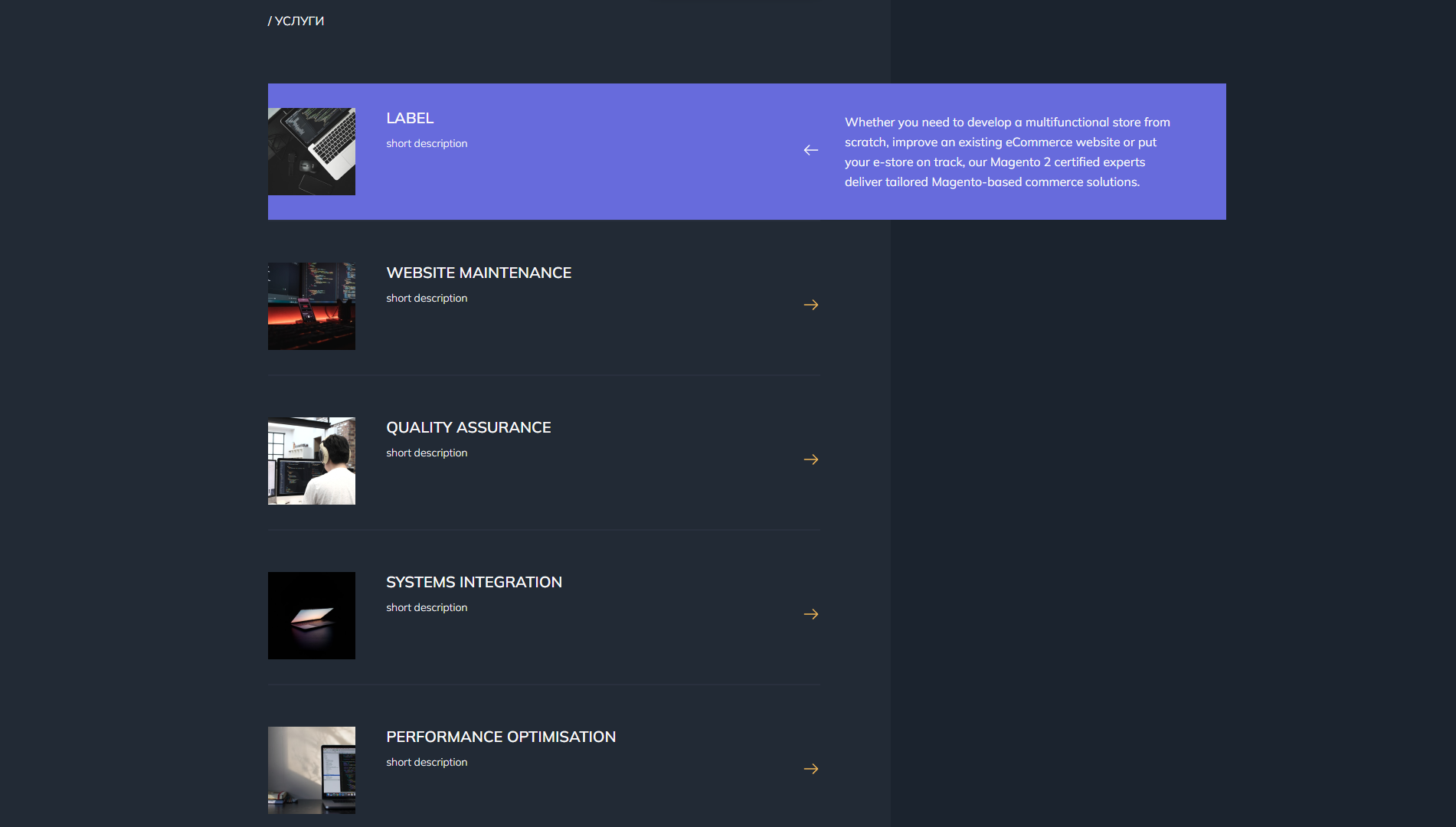Open the Systems Integration thumbnail image
The width and height of the screenshot is (1456, 827).
pyautogui.click(x=312, y=616)
